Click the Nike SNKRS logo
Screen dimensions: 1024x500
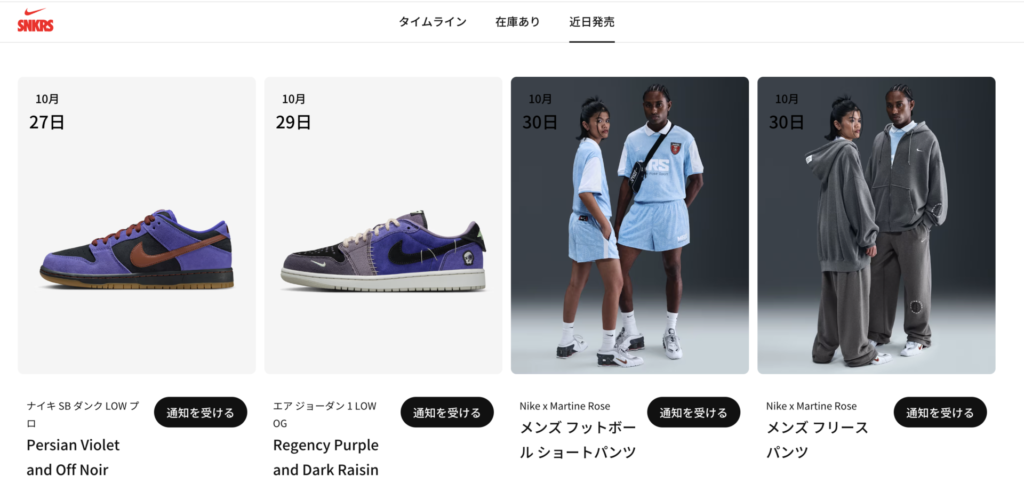(35, 20)
